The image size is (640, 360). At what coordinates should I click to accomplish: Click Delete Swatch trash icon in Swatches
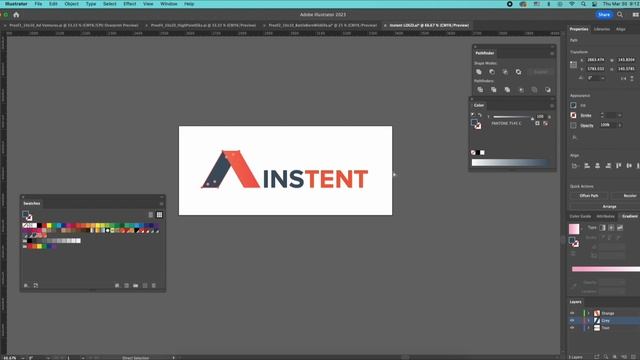pos(154,285)
